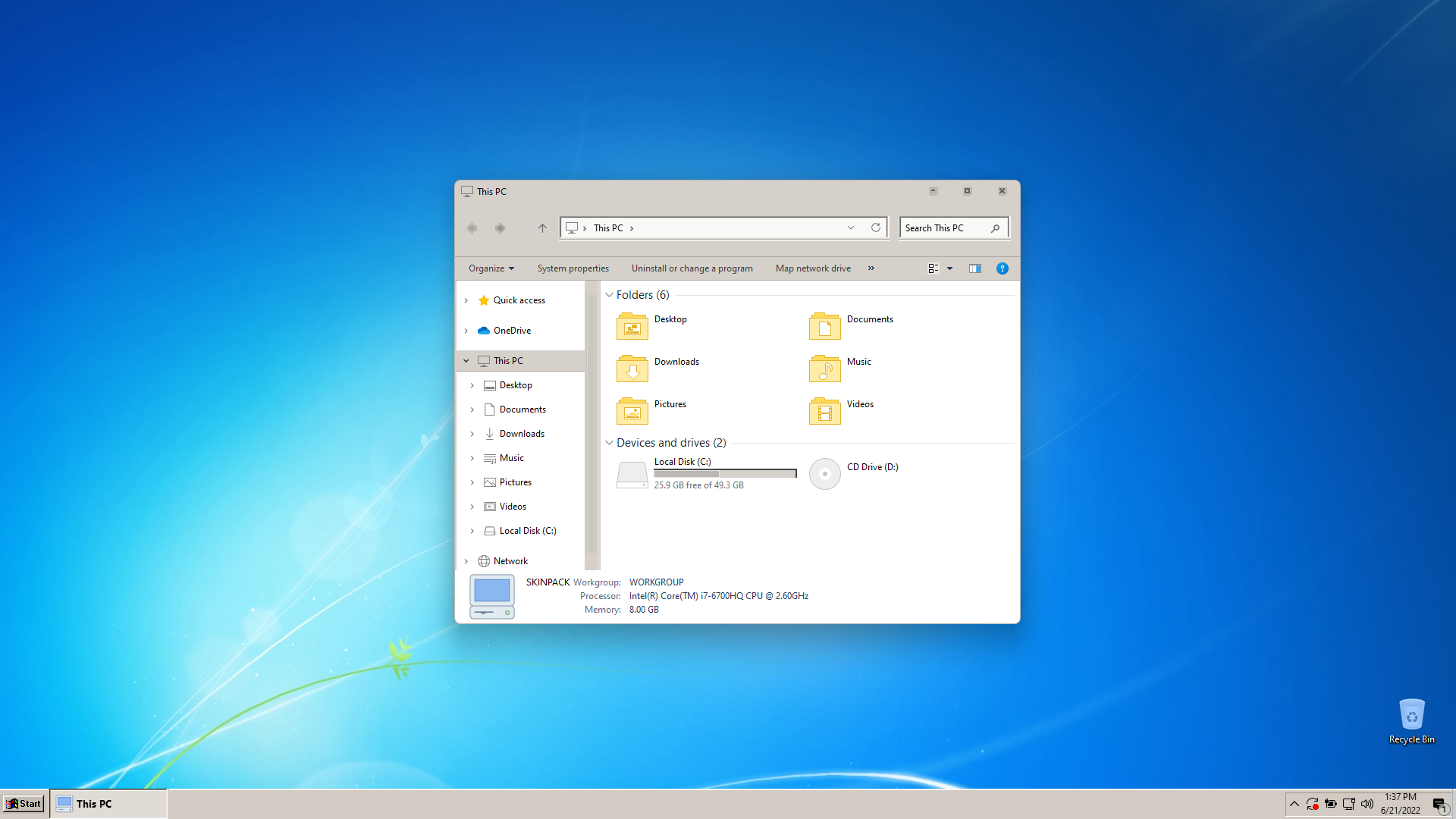Open the Videos folder icon

[x=825, y=411]
